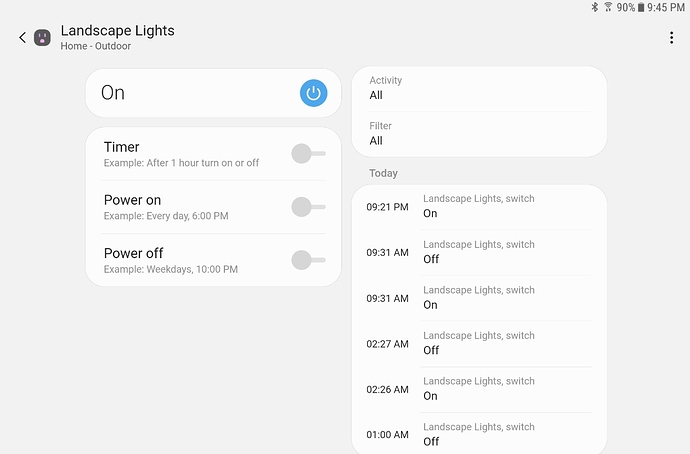Tap the Landscape Lights title
Screen dimensions: 690x454
point(117,31)
